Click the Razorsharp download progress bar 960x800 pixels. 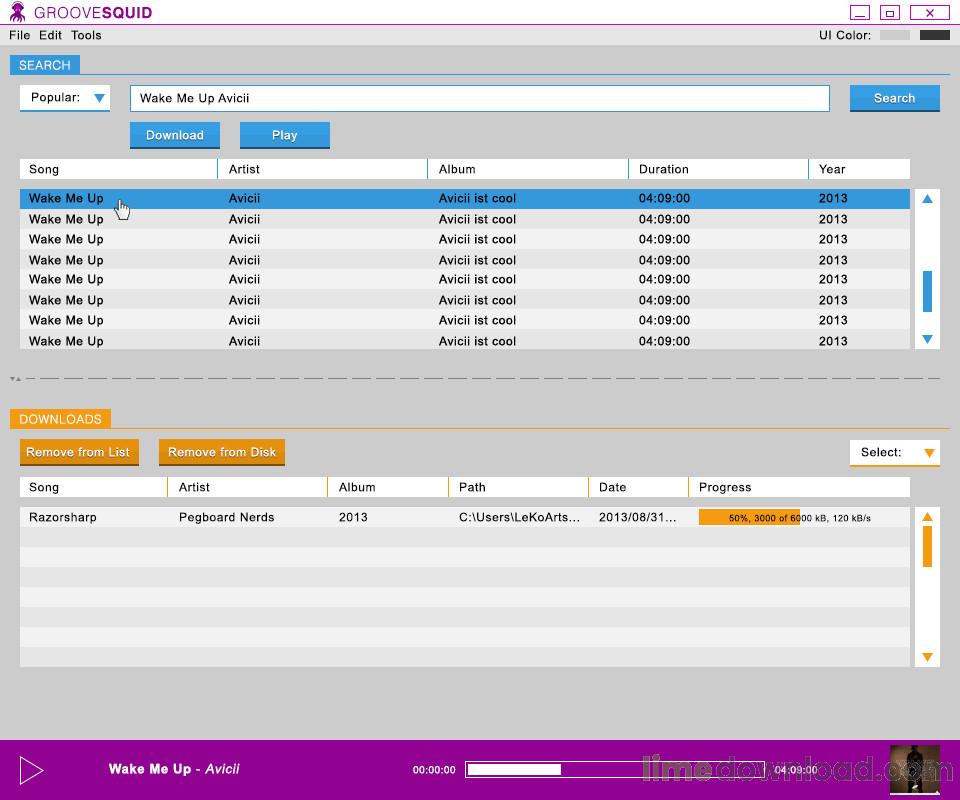click(x=802, y=517)
